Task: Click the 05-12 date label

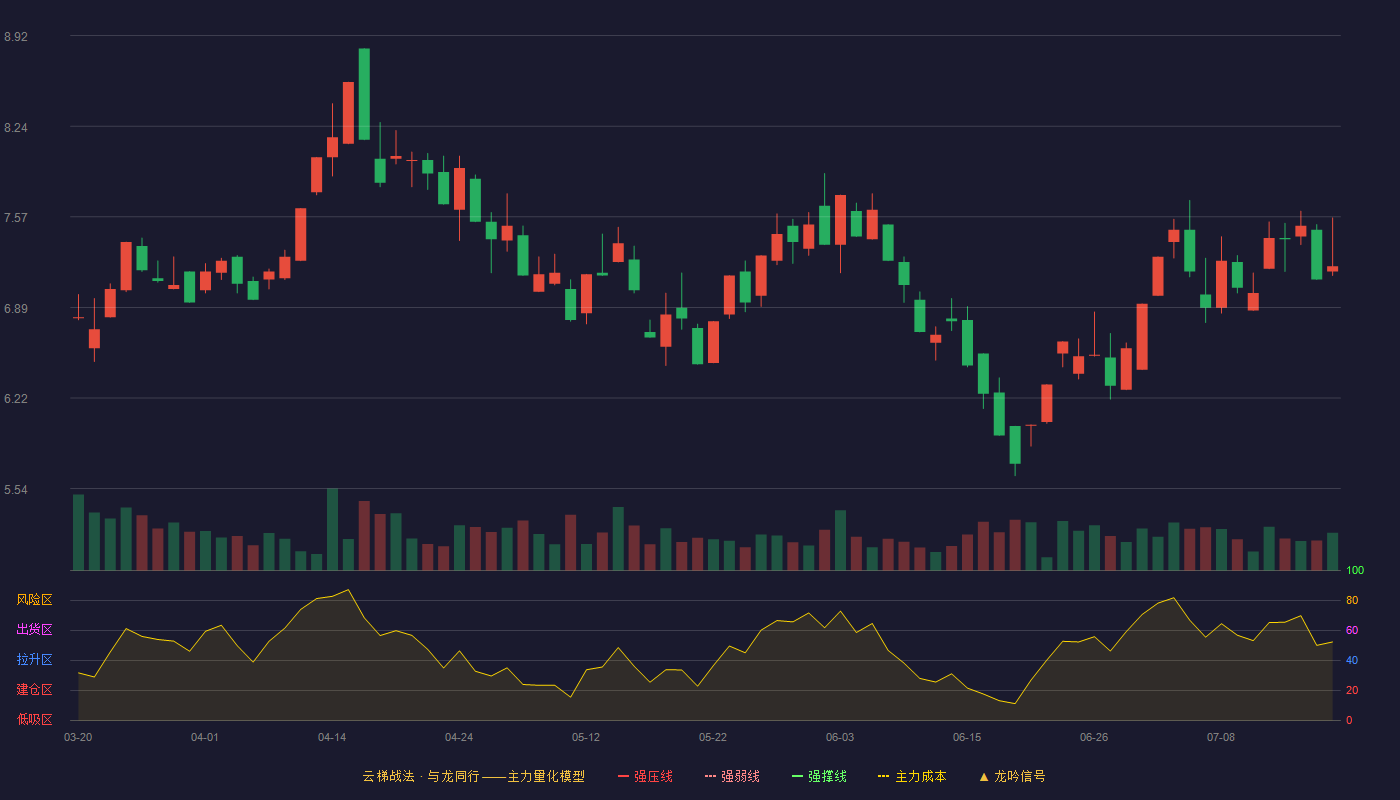Action: click(x=586, y=737)
